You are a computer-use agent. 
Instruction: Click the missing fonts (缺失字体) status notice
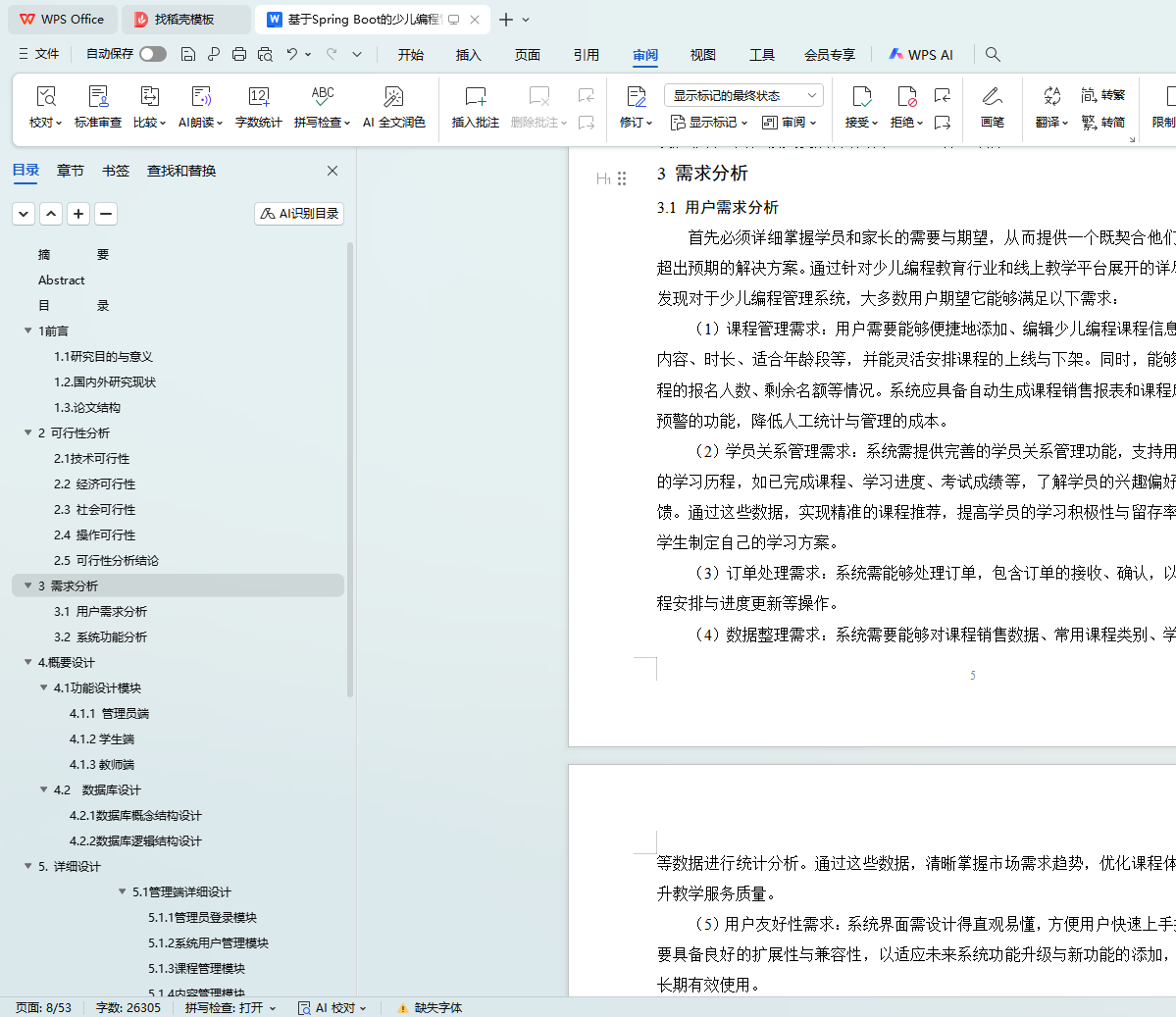(x=430, y=1007)
